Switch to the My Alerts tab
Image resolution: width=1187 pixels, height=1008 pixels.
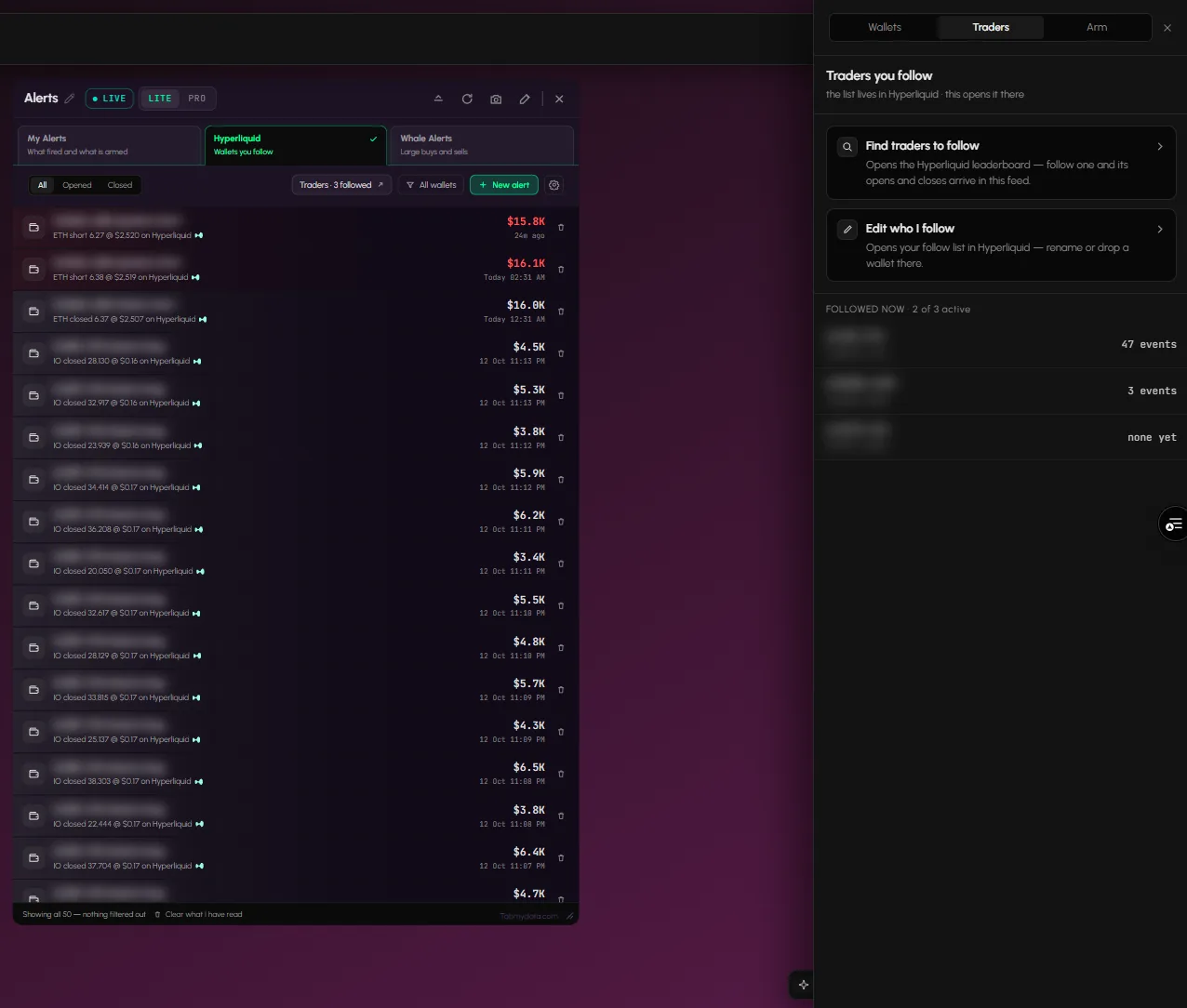[109, 145]
